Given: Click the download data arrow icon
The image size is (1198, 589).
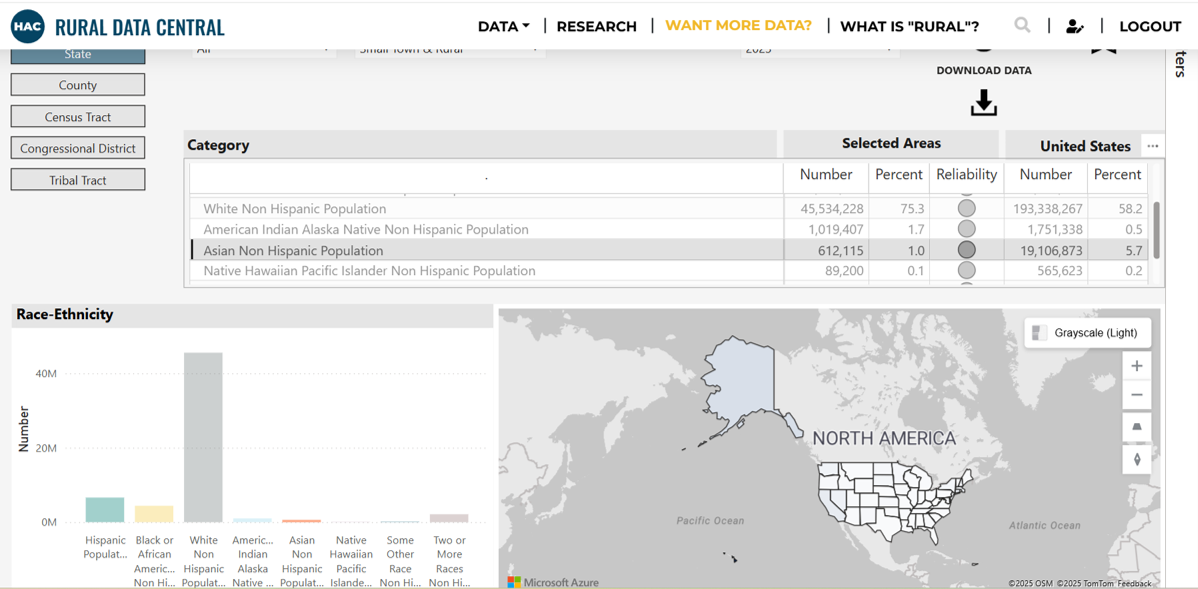Looking at the screenshot, I should pyautogui.click(x=983, y=103).
